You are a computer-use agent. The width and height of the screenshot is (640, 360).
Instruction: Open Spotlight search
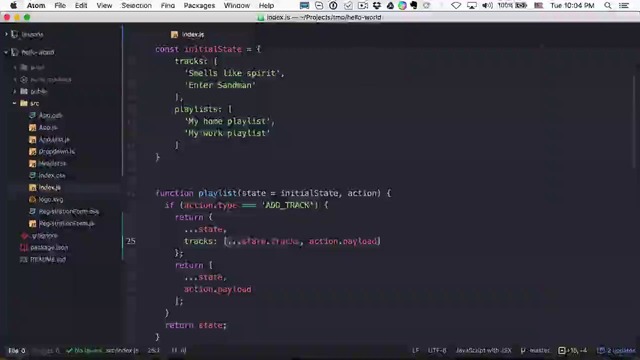[608, 5]
